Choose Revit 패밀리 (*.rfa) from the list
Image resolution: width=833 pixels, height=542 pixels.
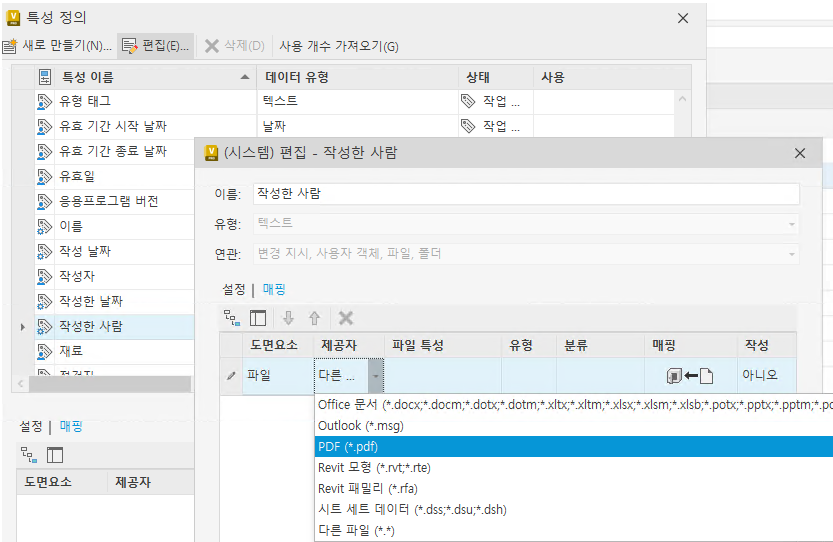(x=574, y=488)
